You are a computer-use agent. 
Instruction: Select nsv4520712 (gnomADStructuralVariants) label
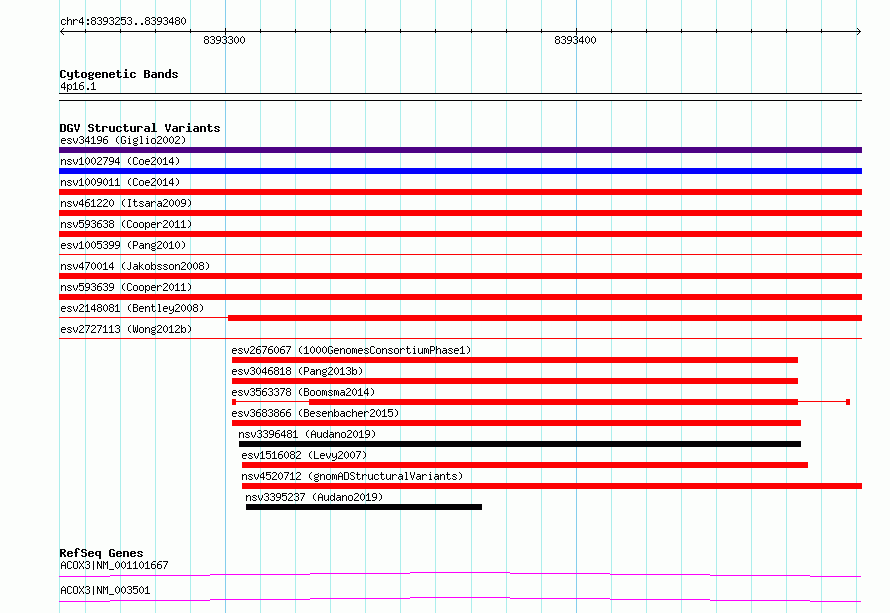(x=352, y=476)
